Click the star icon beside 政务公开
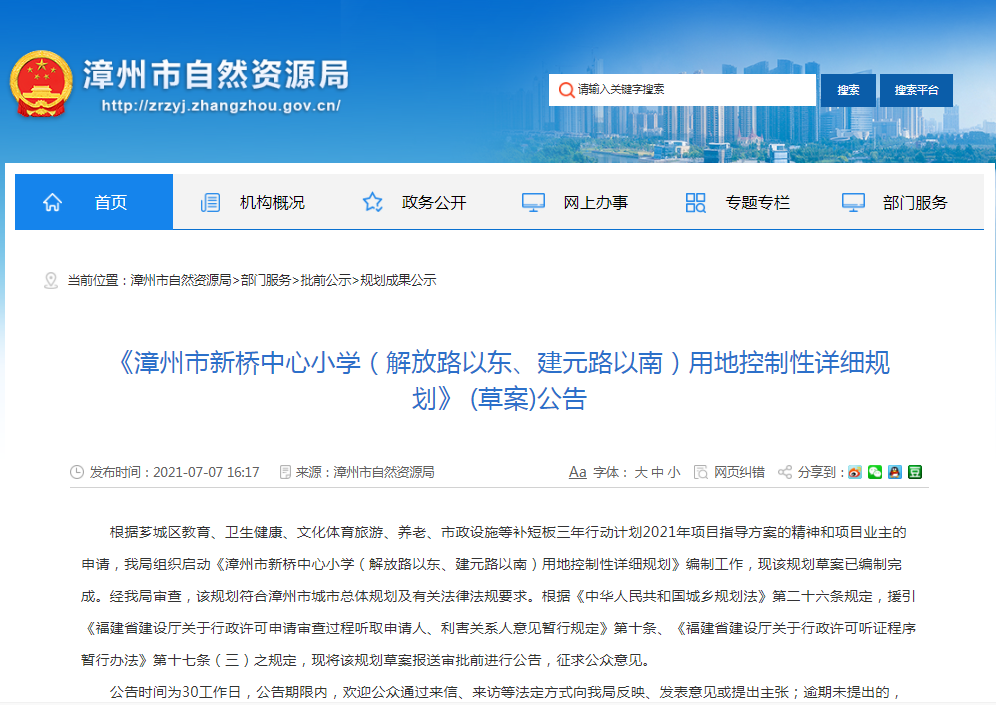This screenshot has width=996, height=705. tap(373, 202)
